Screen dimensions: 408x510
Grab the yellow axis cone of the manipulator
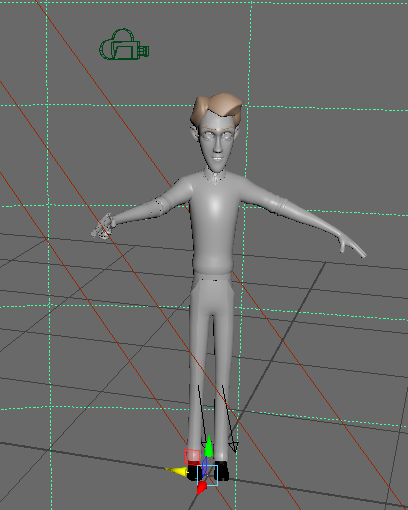(x=177, y=471)
